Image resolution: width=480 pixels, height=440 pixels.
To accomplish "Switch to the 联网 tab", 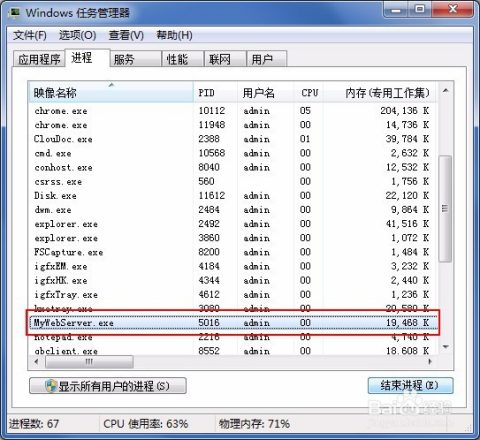I will [225, 59].
